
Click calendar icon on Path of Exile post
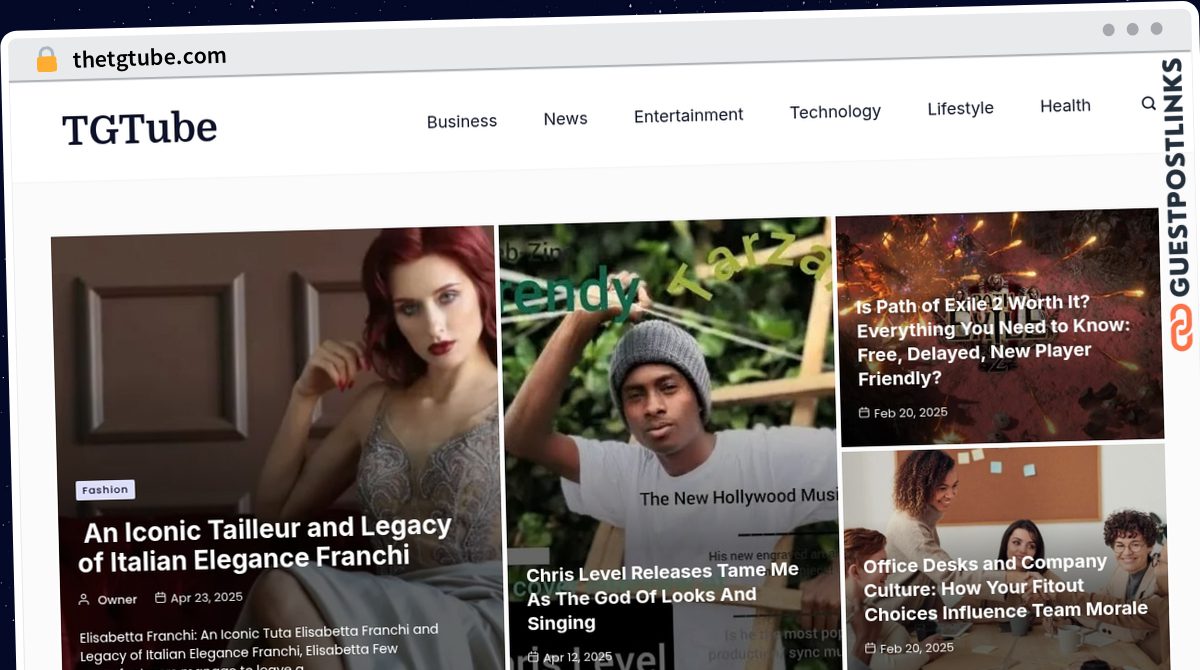(x=864, y=412)
